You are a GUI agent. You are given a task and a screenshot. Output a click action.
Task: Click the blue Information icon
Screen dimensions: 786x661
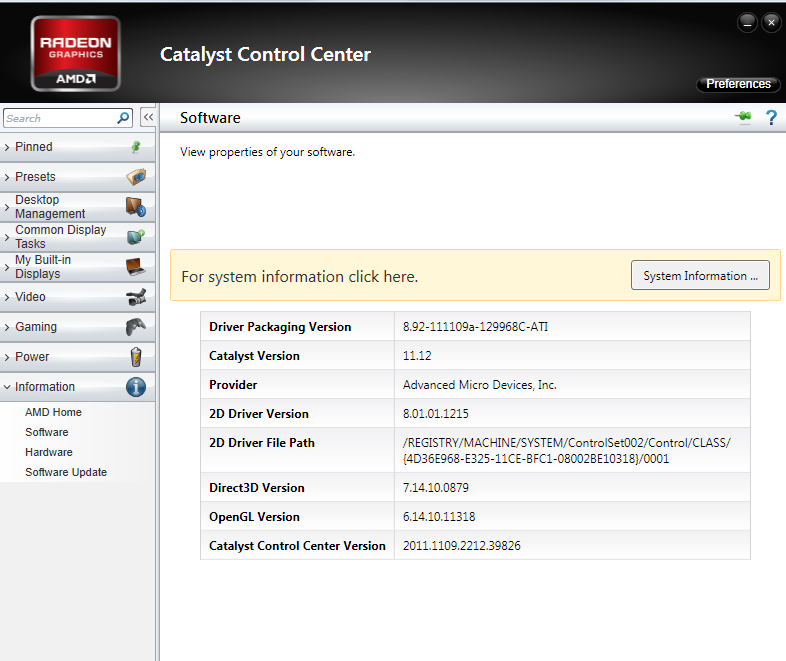coord(136,387)
